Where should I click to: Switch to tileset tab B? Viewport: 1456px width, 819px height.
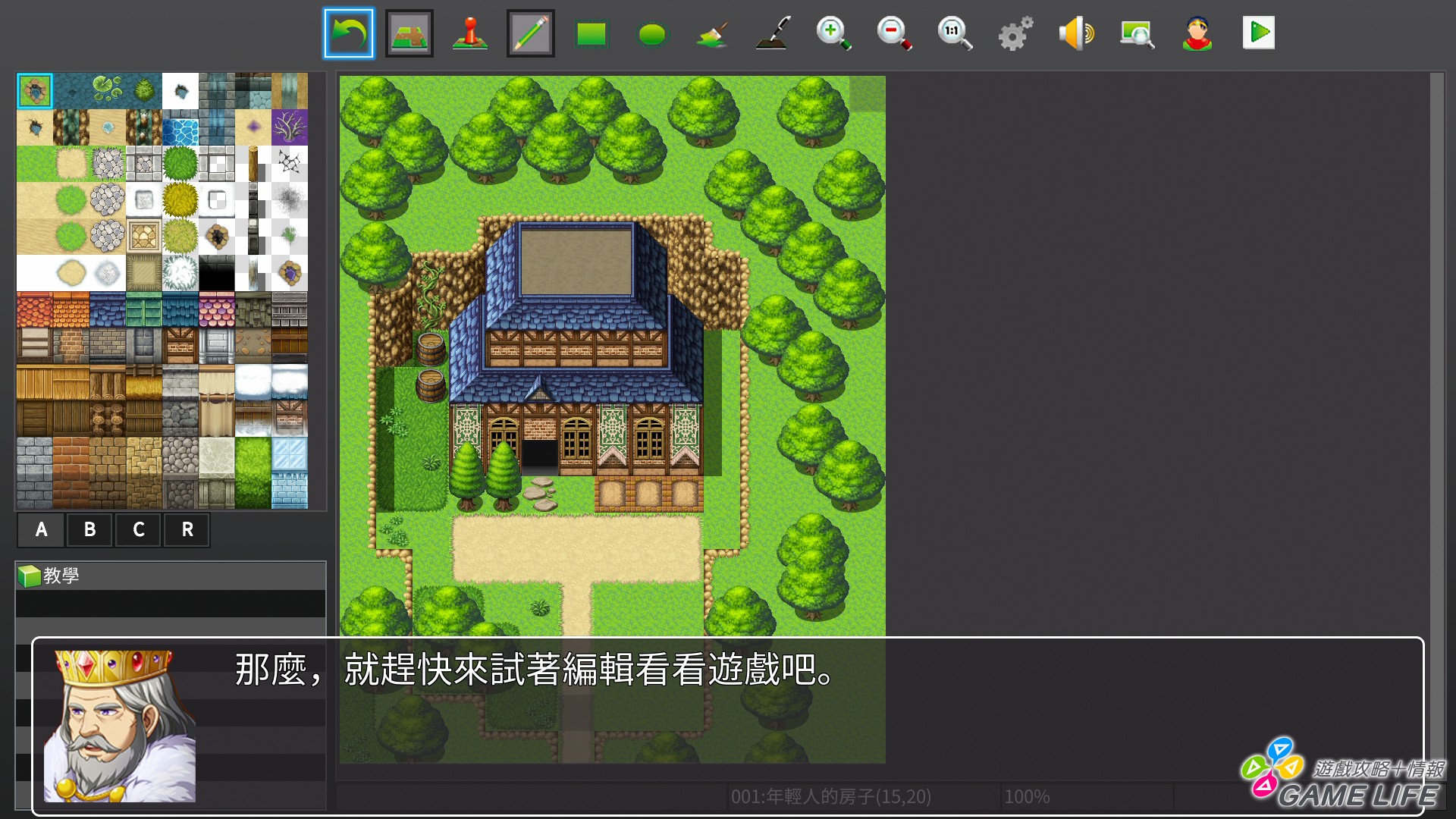tap(89, 529)
